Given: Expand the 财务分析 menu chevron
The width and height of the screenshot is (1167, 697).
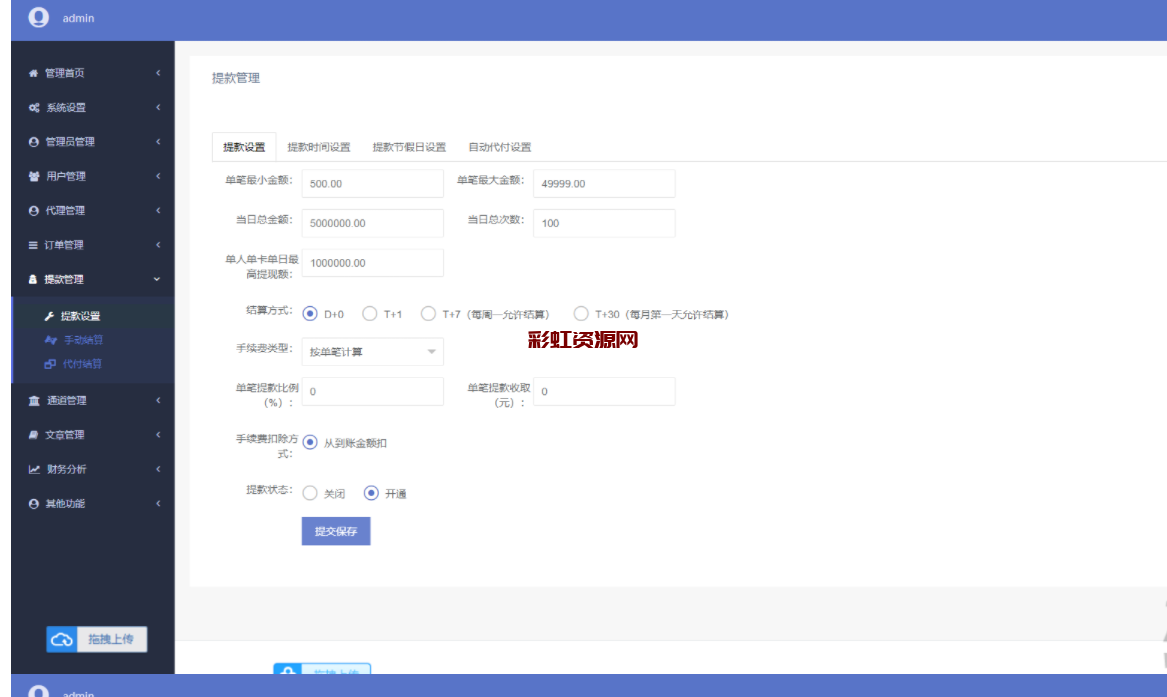Looking at the screenshot, I should (158, 469).
